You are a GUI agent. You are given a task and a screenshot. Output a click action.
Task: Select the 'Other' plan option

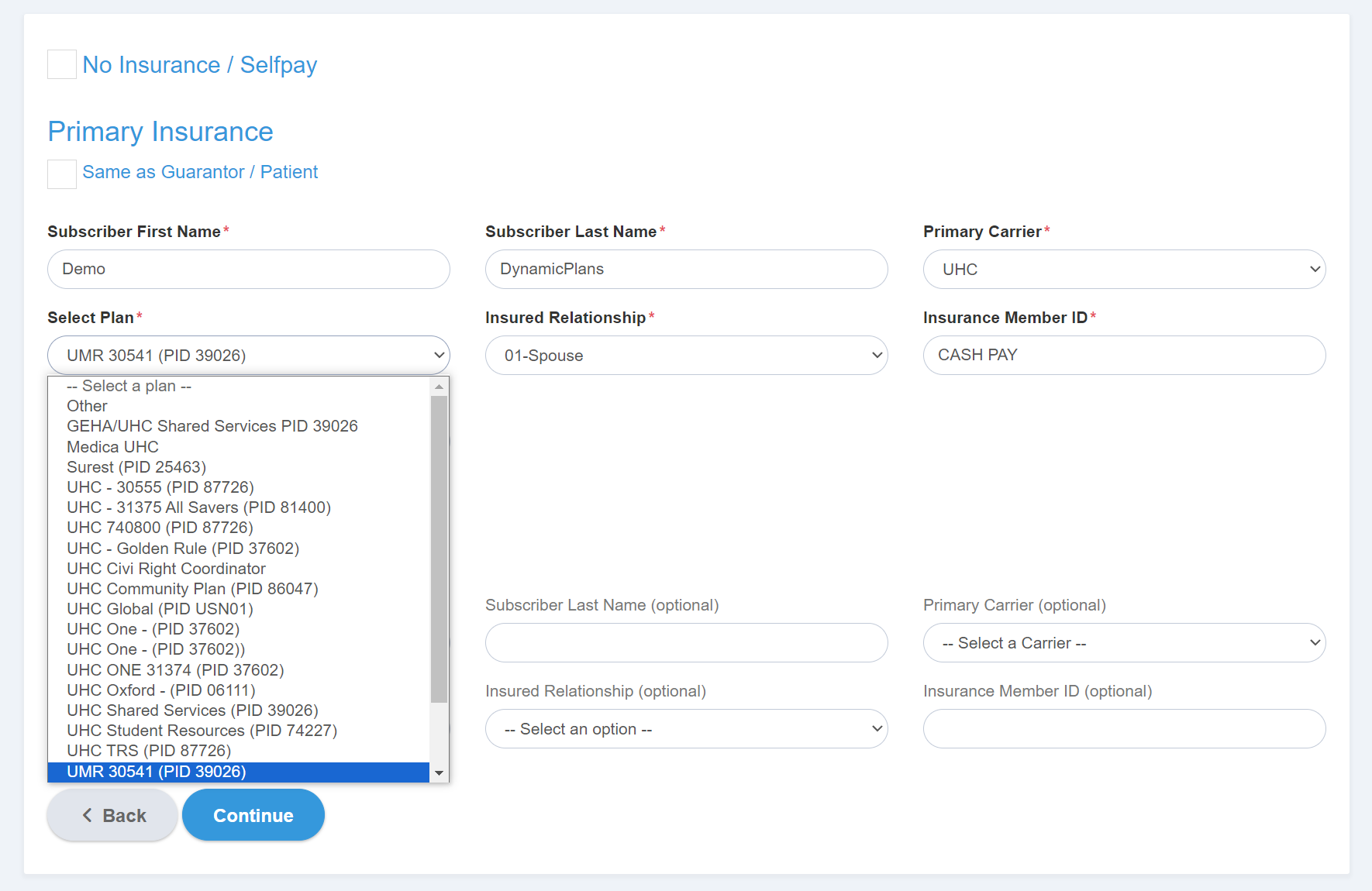pos(239,406)
